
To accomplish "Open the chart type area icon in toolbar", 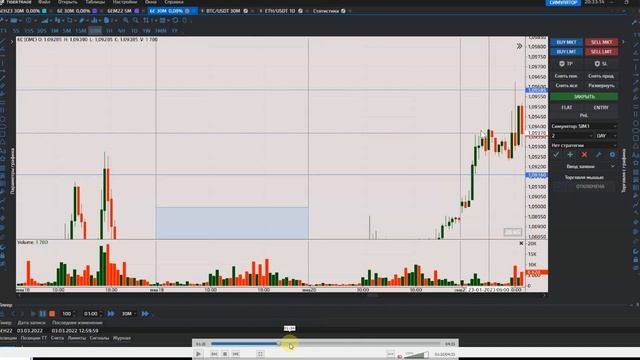I will [x=44, y=20].
